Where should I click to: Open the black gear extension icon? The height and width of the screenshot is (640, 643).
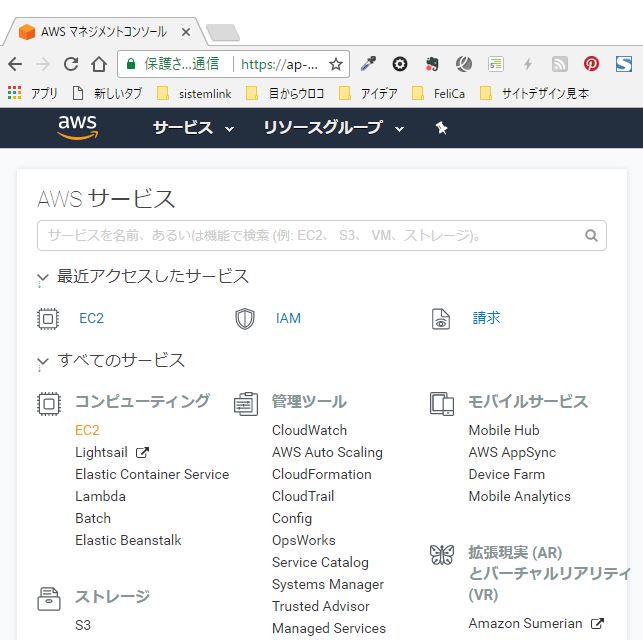click(400, 64)
